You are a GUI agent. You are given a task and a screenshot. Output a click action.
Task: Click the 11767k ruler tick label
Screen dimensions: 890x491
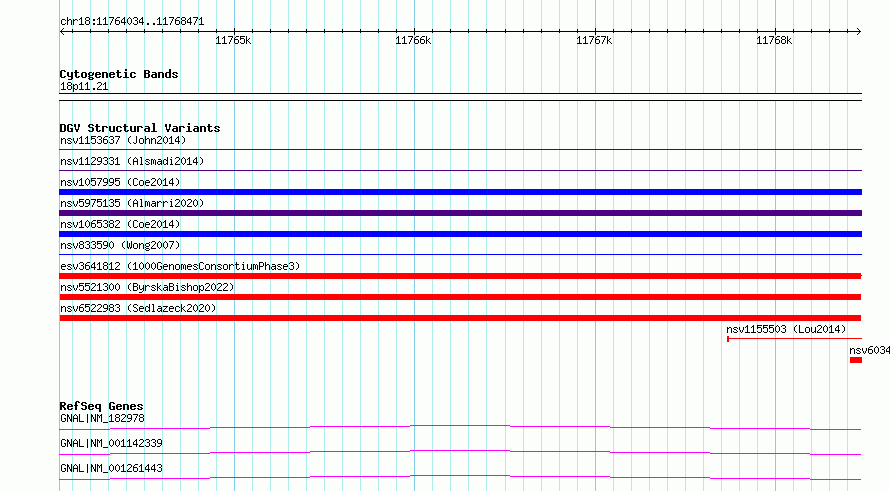594,40
